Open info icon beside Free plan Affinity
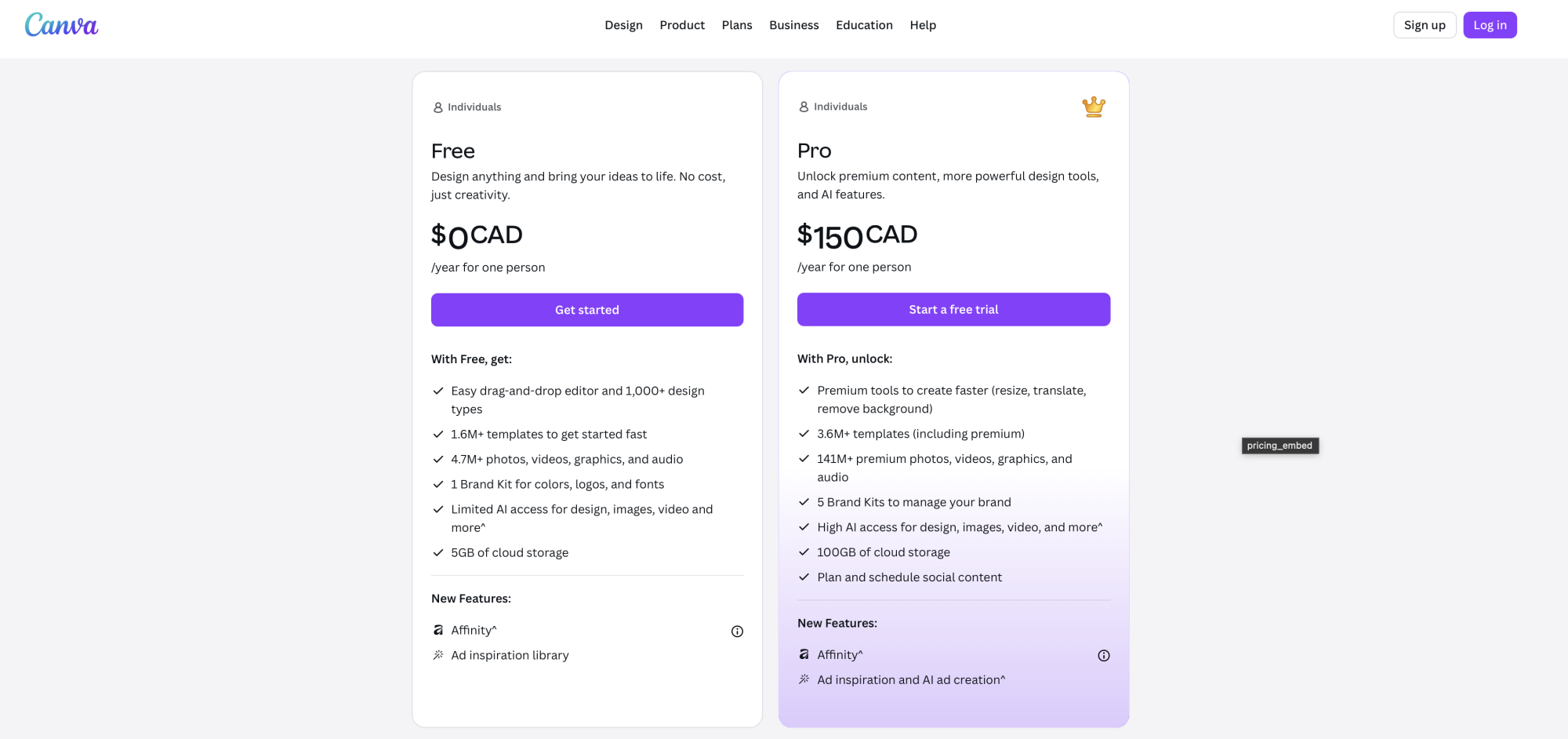The width and height of the screenshot is (1568, 739). tap(737, 632)
